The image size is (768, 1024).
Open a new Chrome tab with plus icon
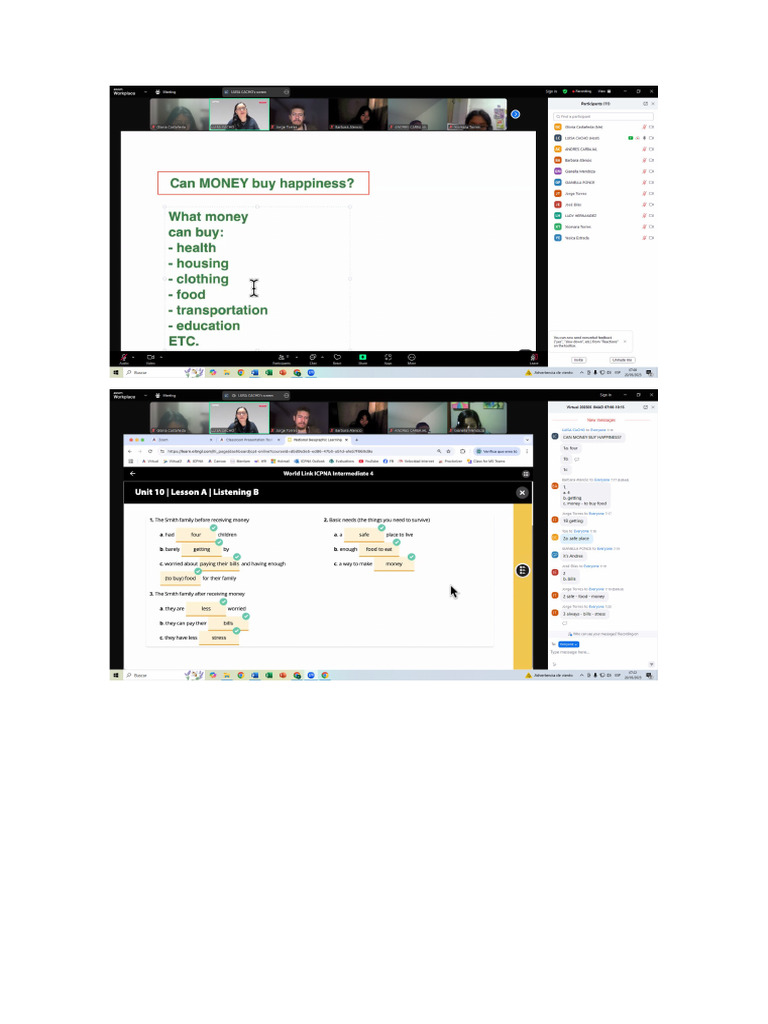357,440
